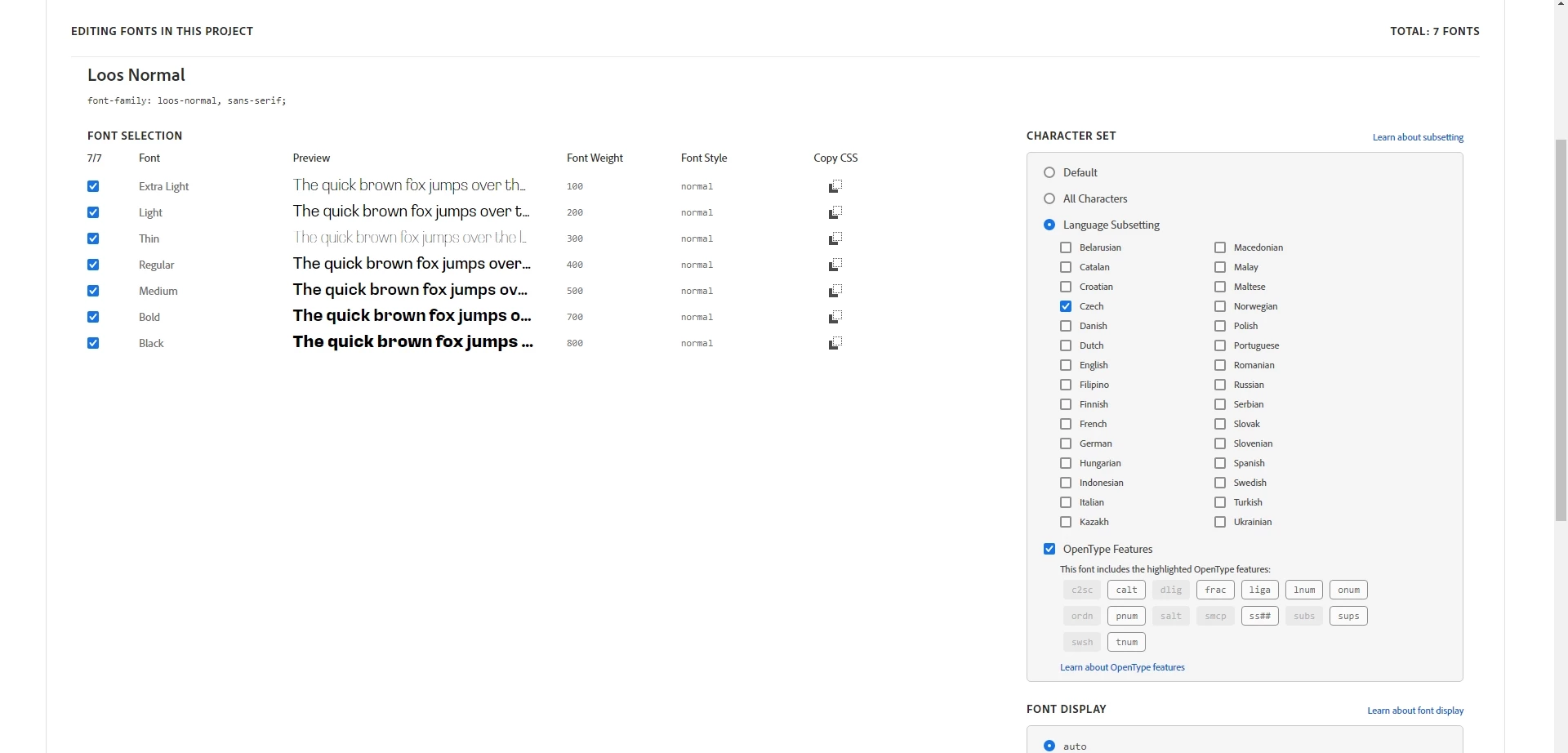Enable Serbian language checkbox
Screen dimensions: 1568x753
(x=1220, y=404)
